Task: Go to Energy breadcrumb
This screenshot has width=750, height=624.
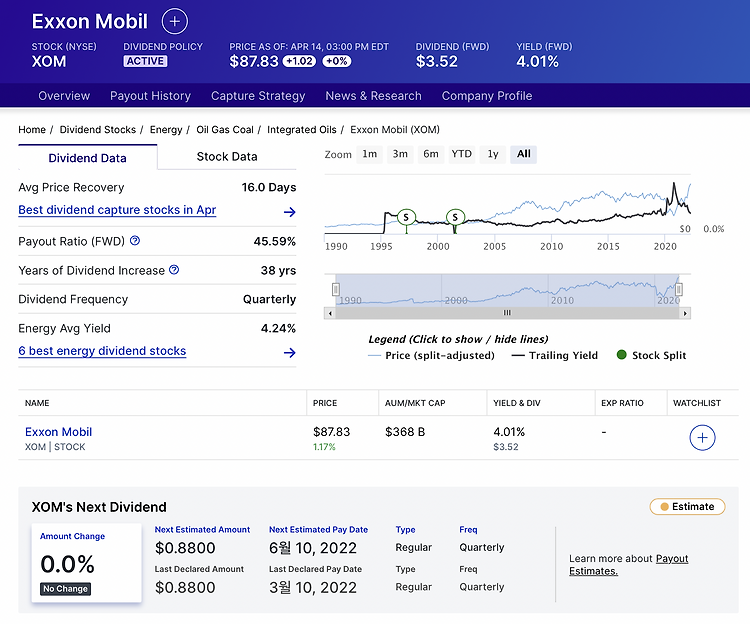Action: coord(166,130)
